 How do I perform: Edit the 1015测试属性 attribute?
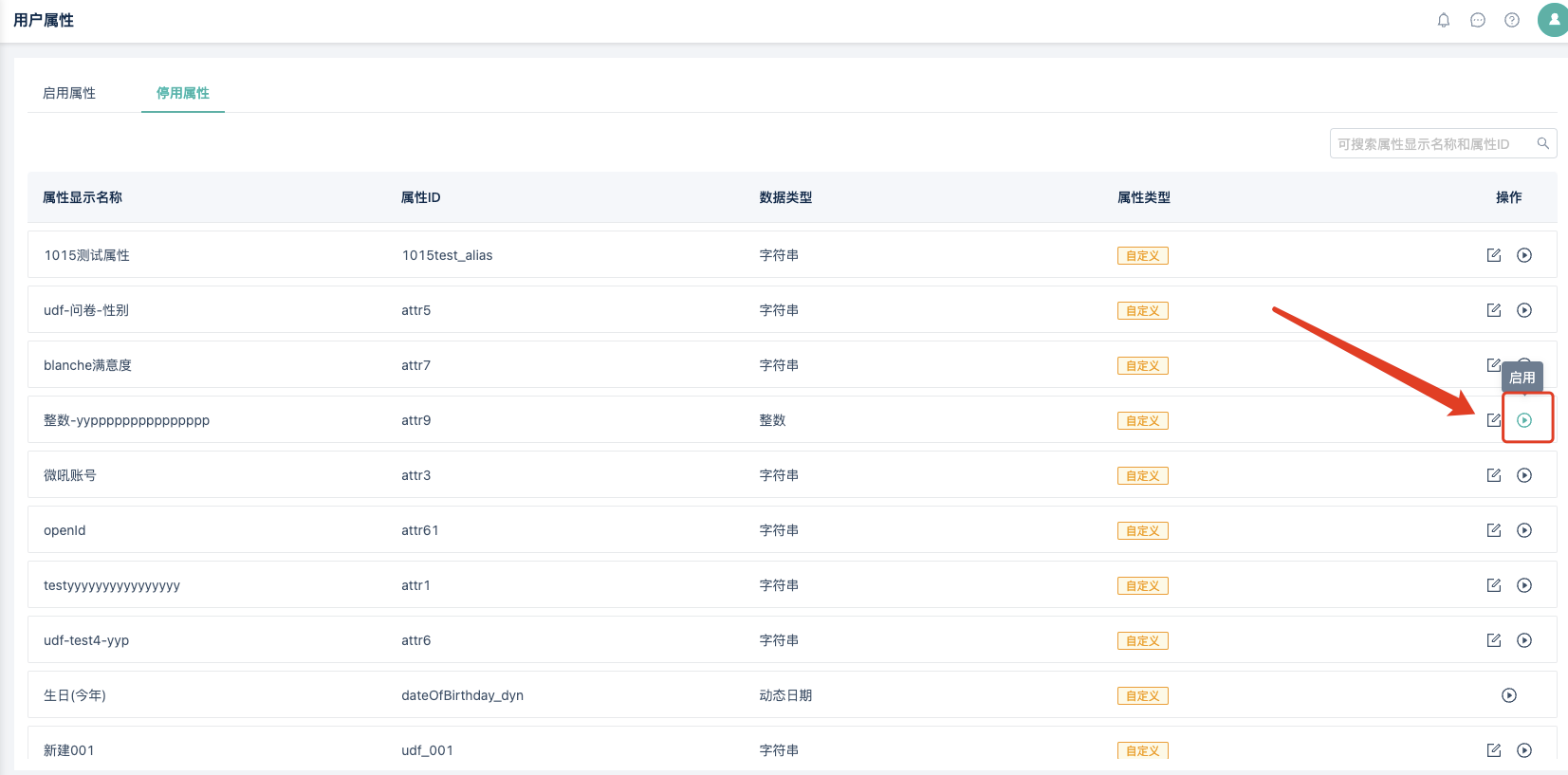point(1494,255)
